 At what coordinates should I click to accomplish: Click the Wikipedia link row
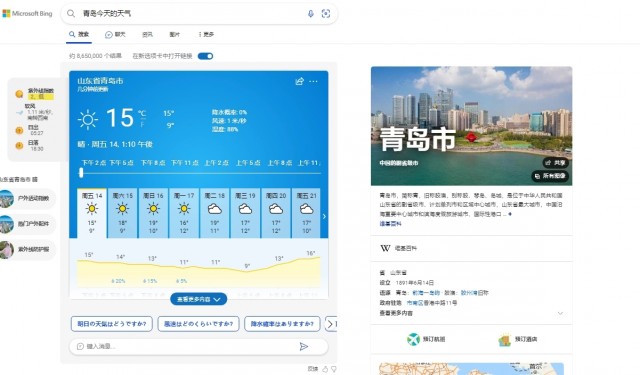(x=471, y=248)
